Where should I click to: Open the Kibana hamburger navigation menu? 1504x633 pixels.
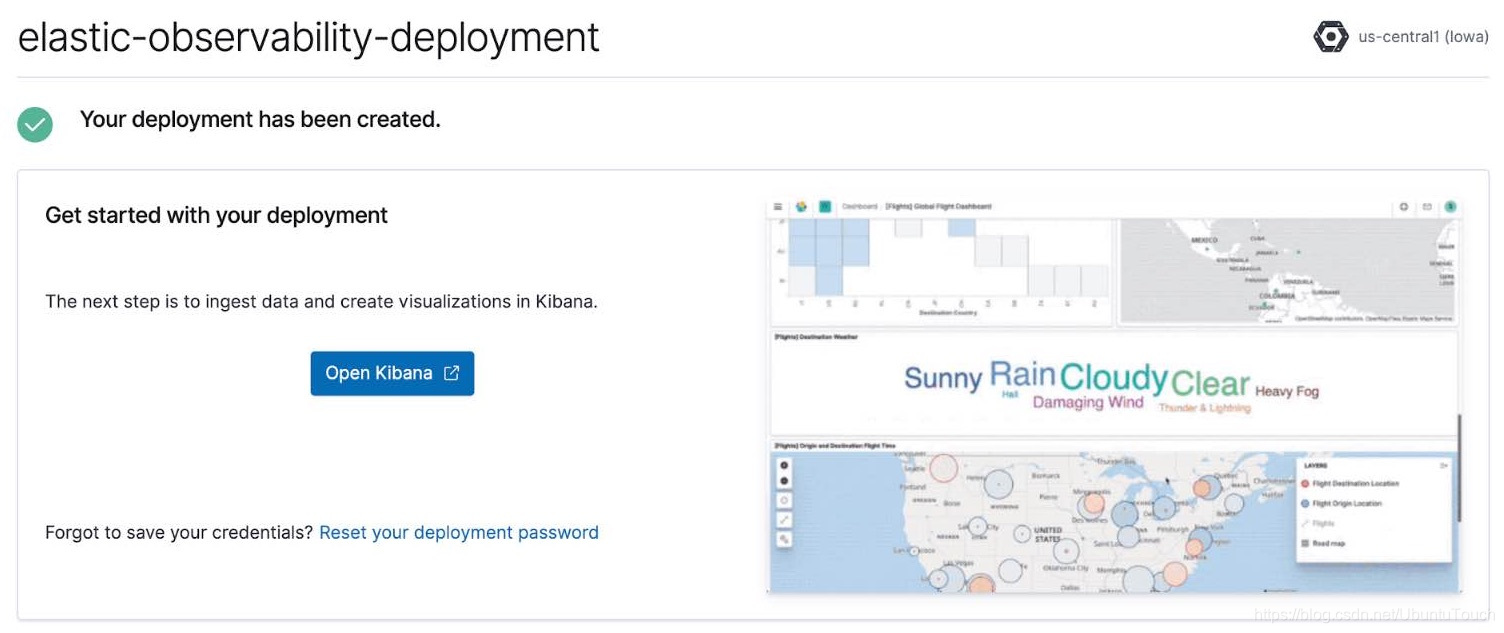click(x=777, y=205)
